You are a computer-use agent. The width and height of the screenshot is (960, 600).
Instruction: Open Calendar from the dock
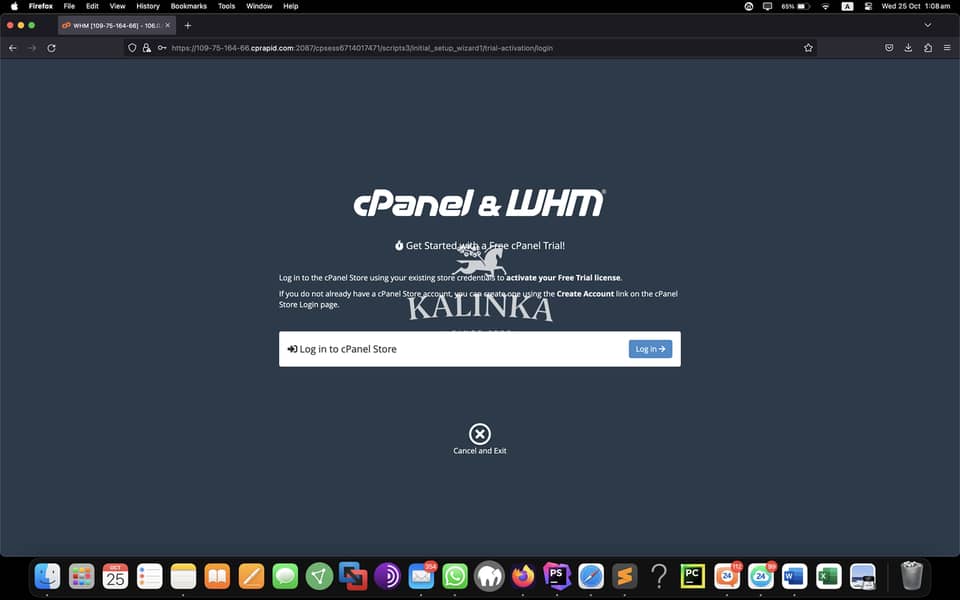tap(115, 576)
